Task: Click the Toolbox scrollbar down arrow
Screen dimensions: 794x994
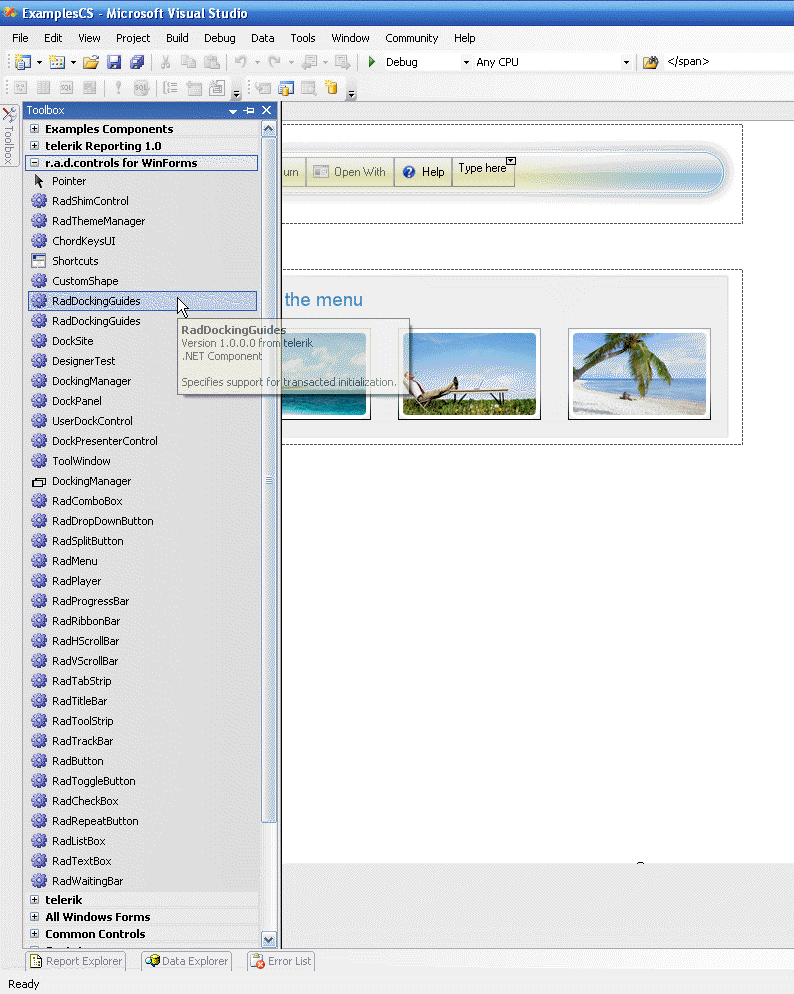Action: tap(269, 939)
